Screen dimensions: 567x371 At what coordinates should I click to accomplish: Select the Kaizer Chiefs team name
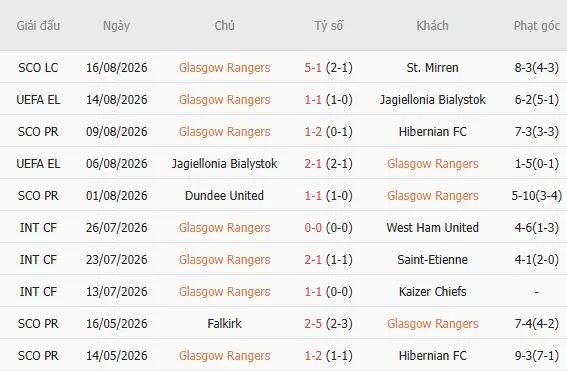tap(432, 291)
